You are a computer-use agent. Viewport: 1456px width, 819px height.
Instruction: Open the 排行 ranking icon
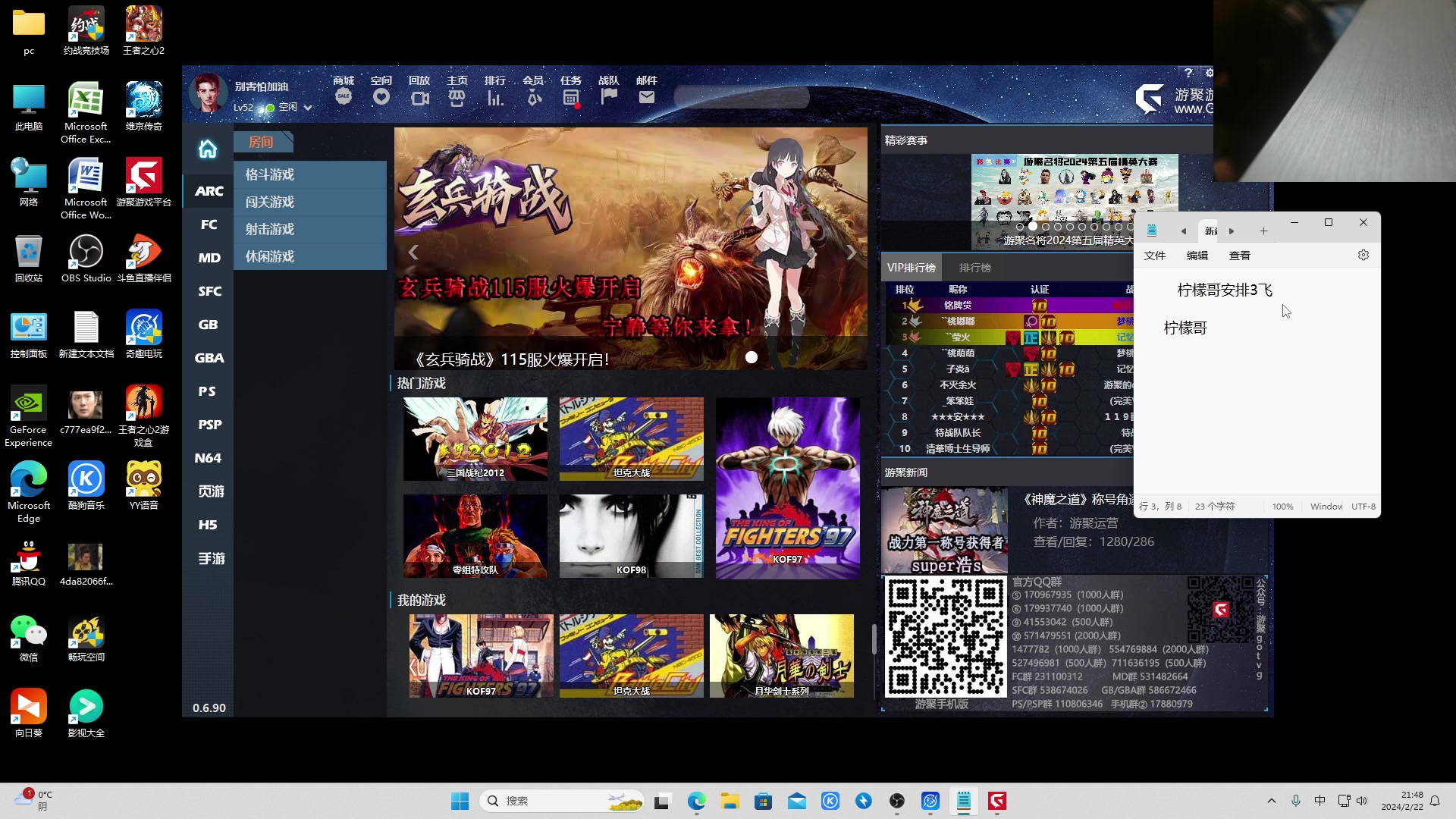click(x=495, y=97)
